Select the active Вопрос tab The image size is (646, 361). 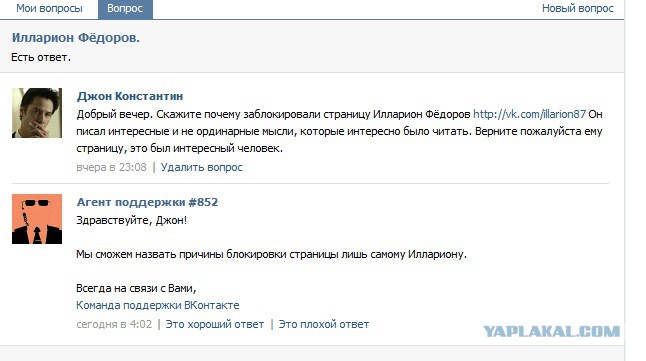[125, 9]
